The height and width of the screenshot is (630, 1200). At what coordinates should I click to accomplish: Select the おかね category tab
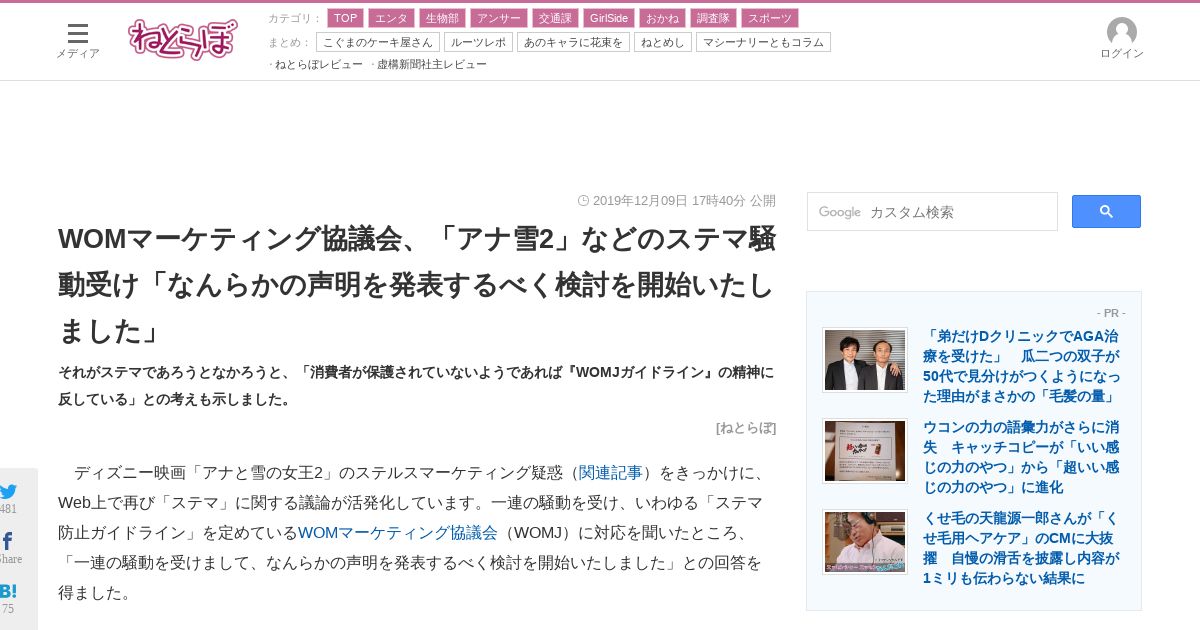point(662,18)
